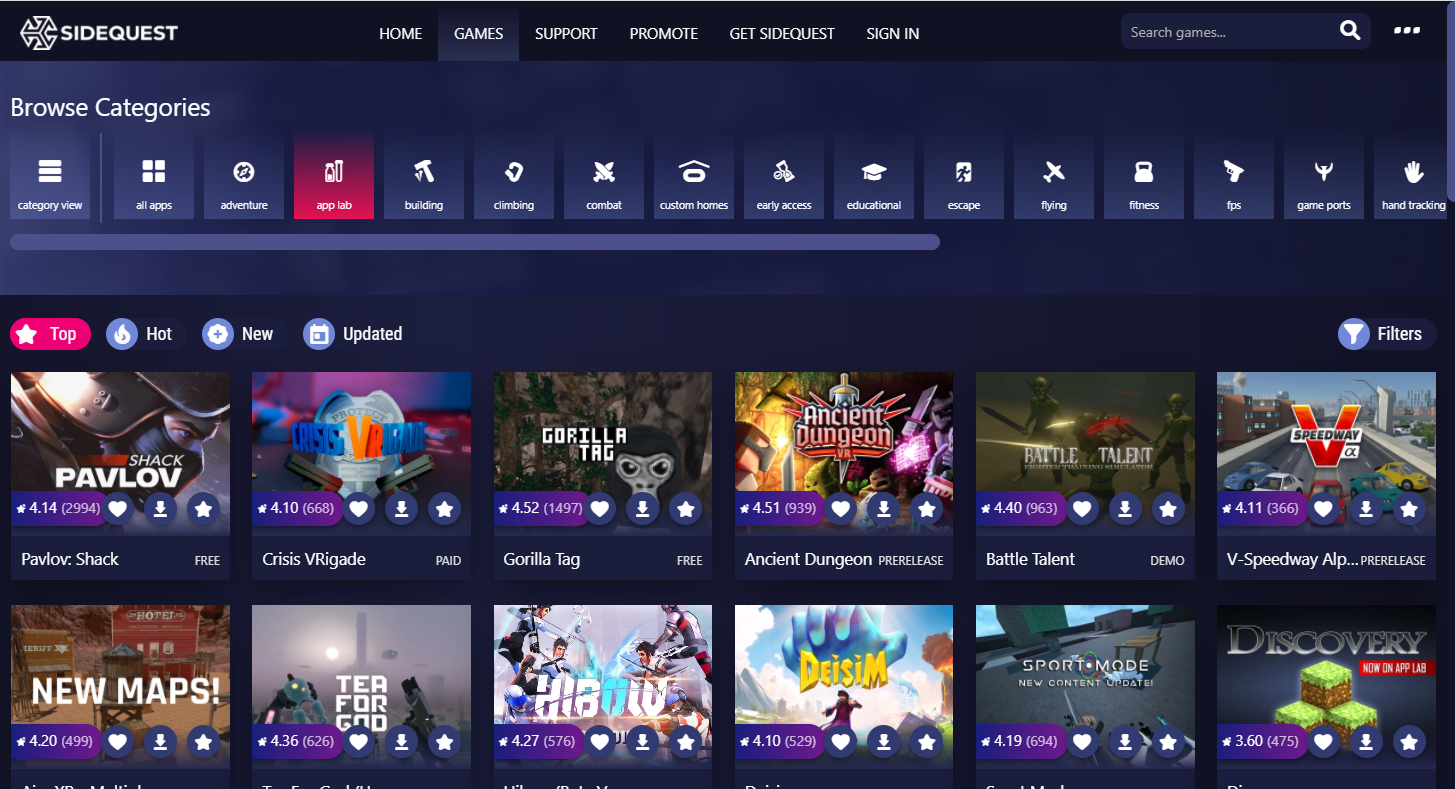
Task: Click the Ancient Dungeon title link
Action: [808, 560]
